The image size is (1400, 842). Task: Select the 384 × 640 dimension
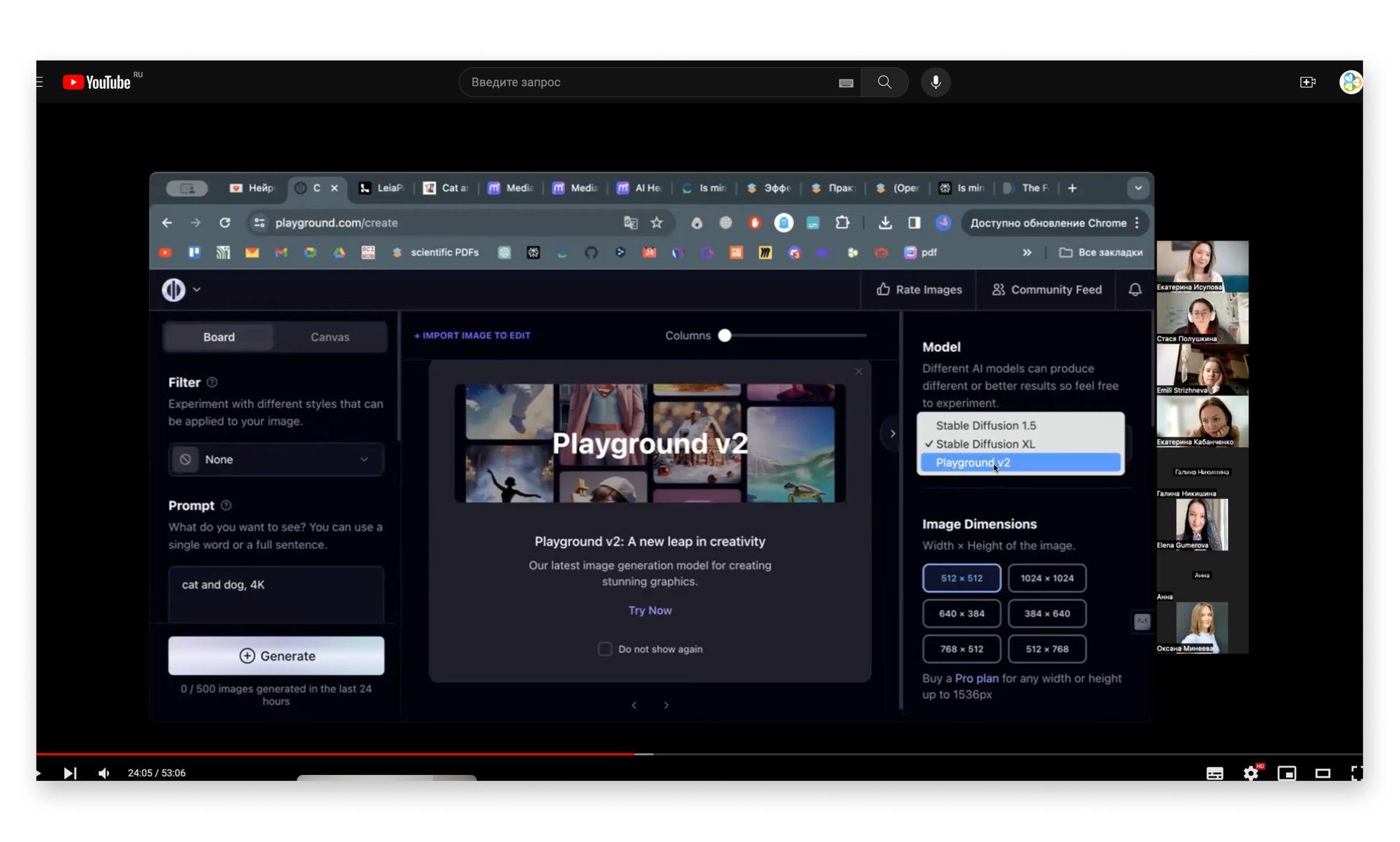coord(1047,614)
